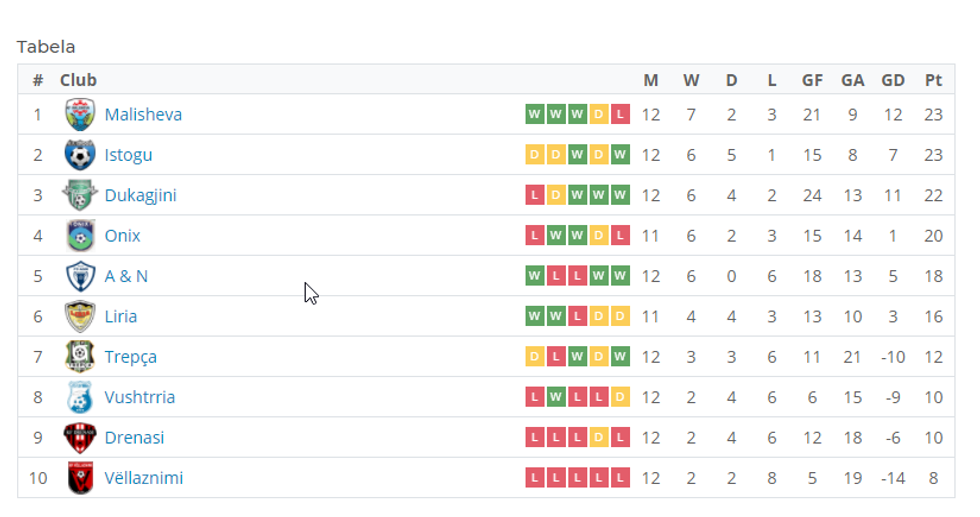
Task: Click the Trepça club crest icon
Action: click(x=80, y=357)
